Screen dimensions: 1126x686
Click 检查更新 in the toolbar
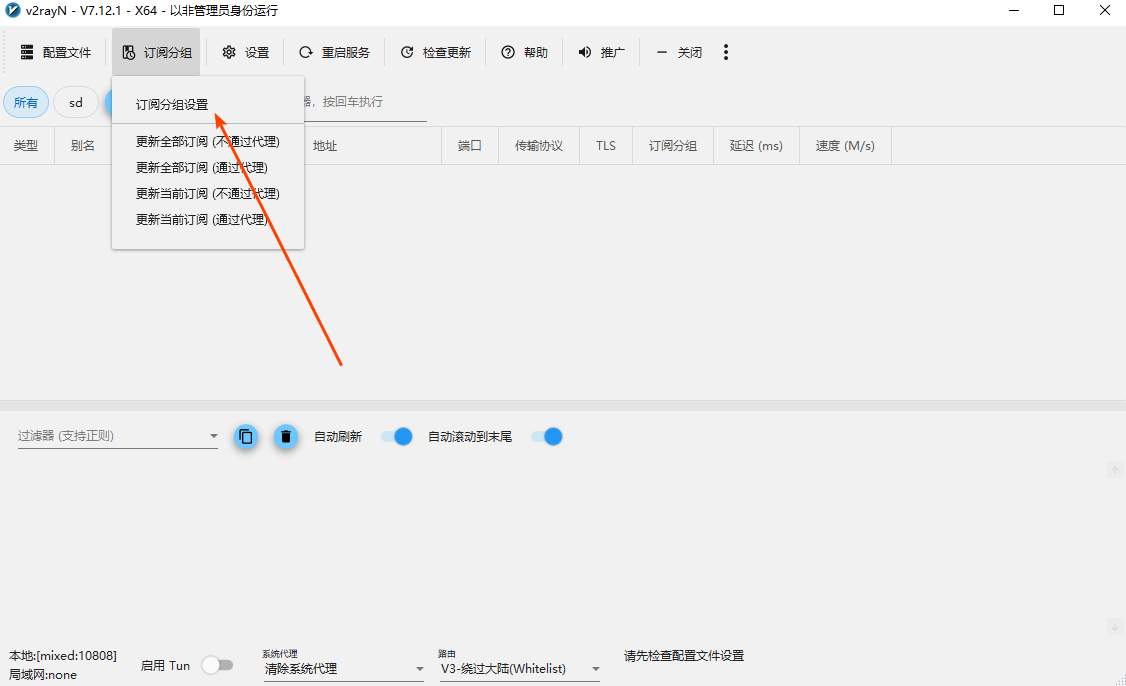435,52
